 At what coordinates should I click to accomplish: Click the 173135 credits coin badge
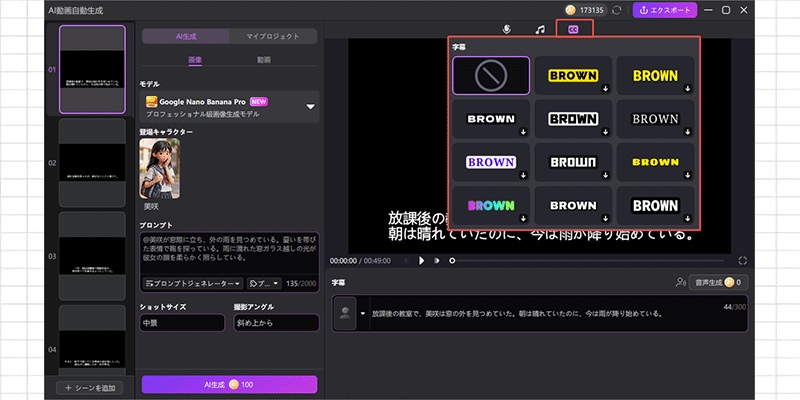pyautogui.click(x=585, y=10)
